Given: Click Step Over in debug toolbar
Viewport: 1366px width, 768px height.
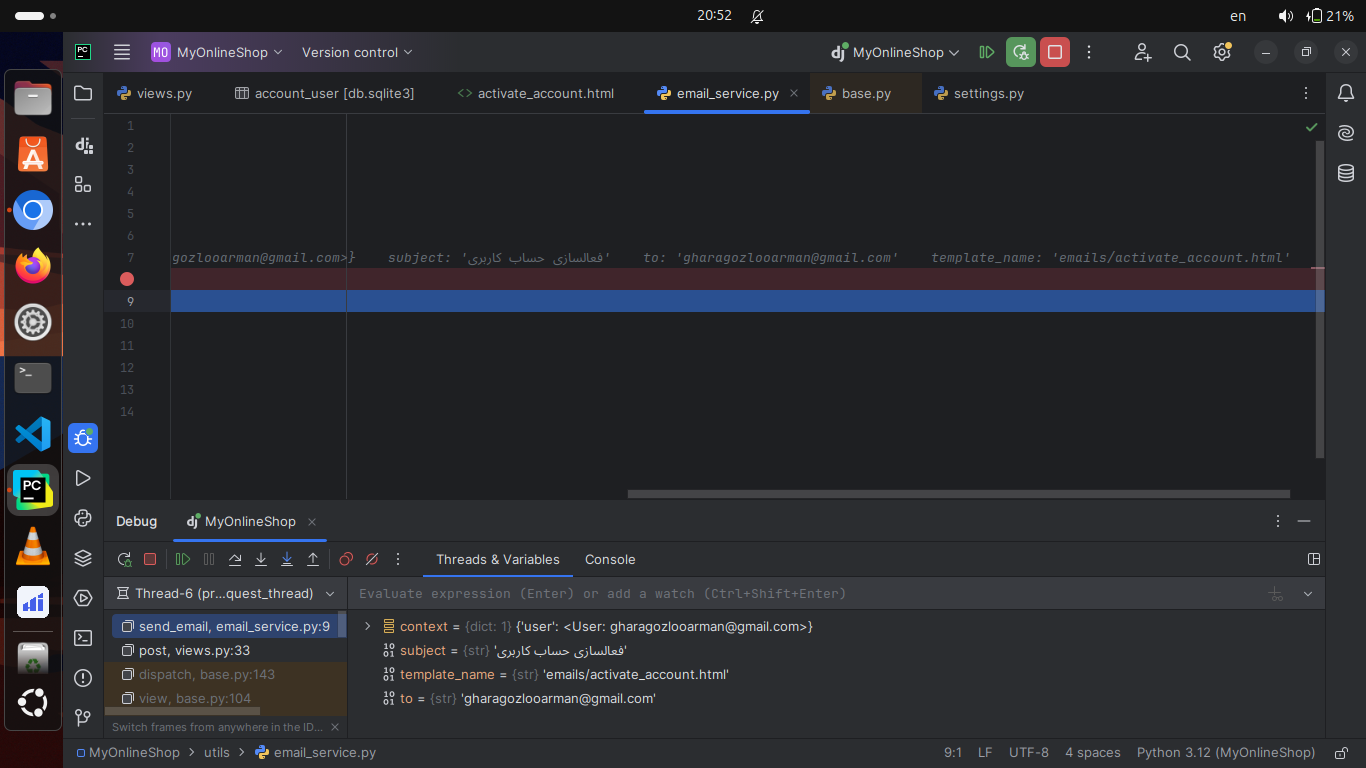Looking at the screenshot, I should pyautogui.click(x=235, y=559).
